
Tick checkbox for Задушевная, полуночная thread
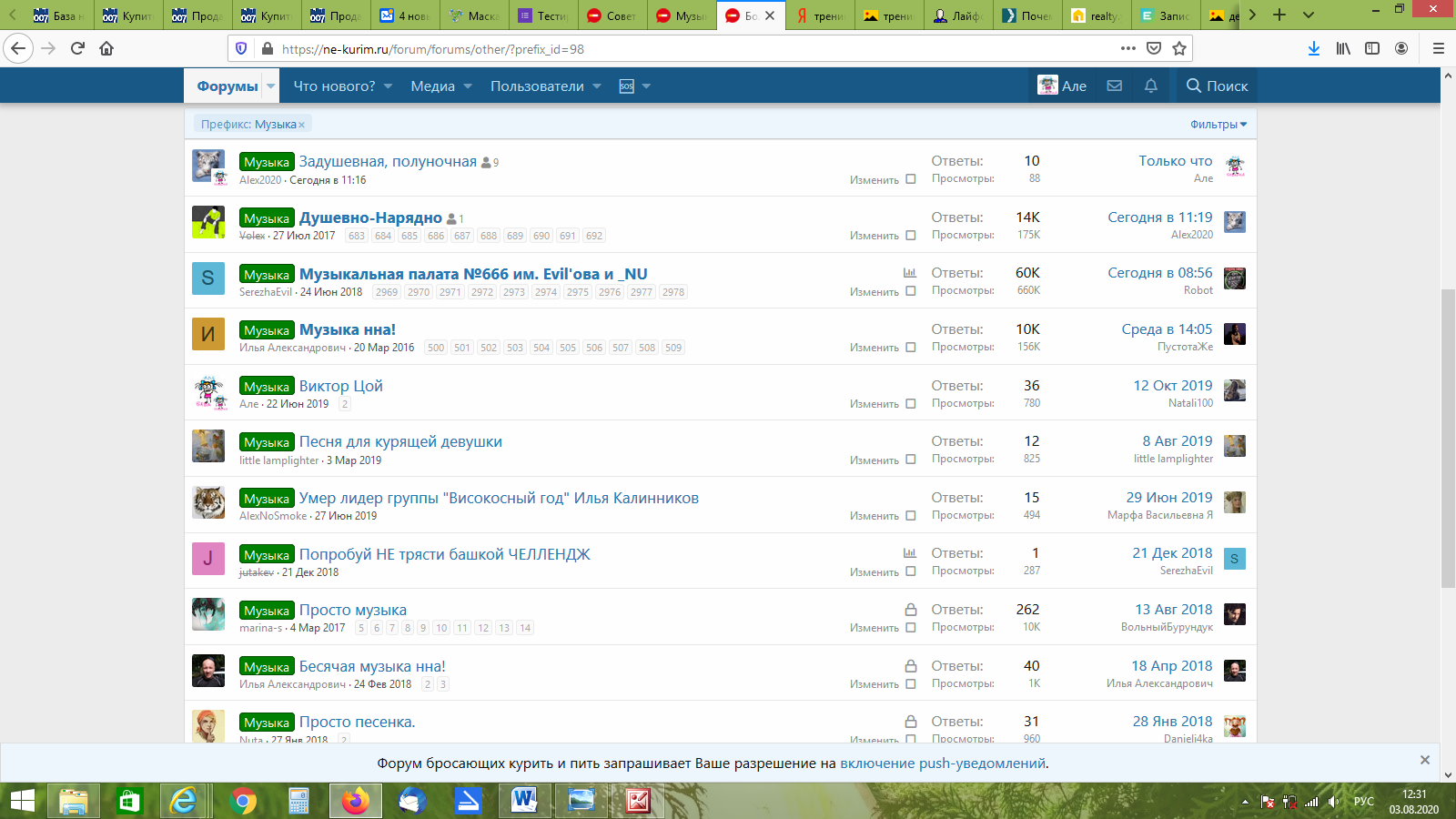910,179
